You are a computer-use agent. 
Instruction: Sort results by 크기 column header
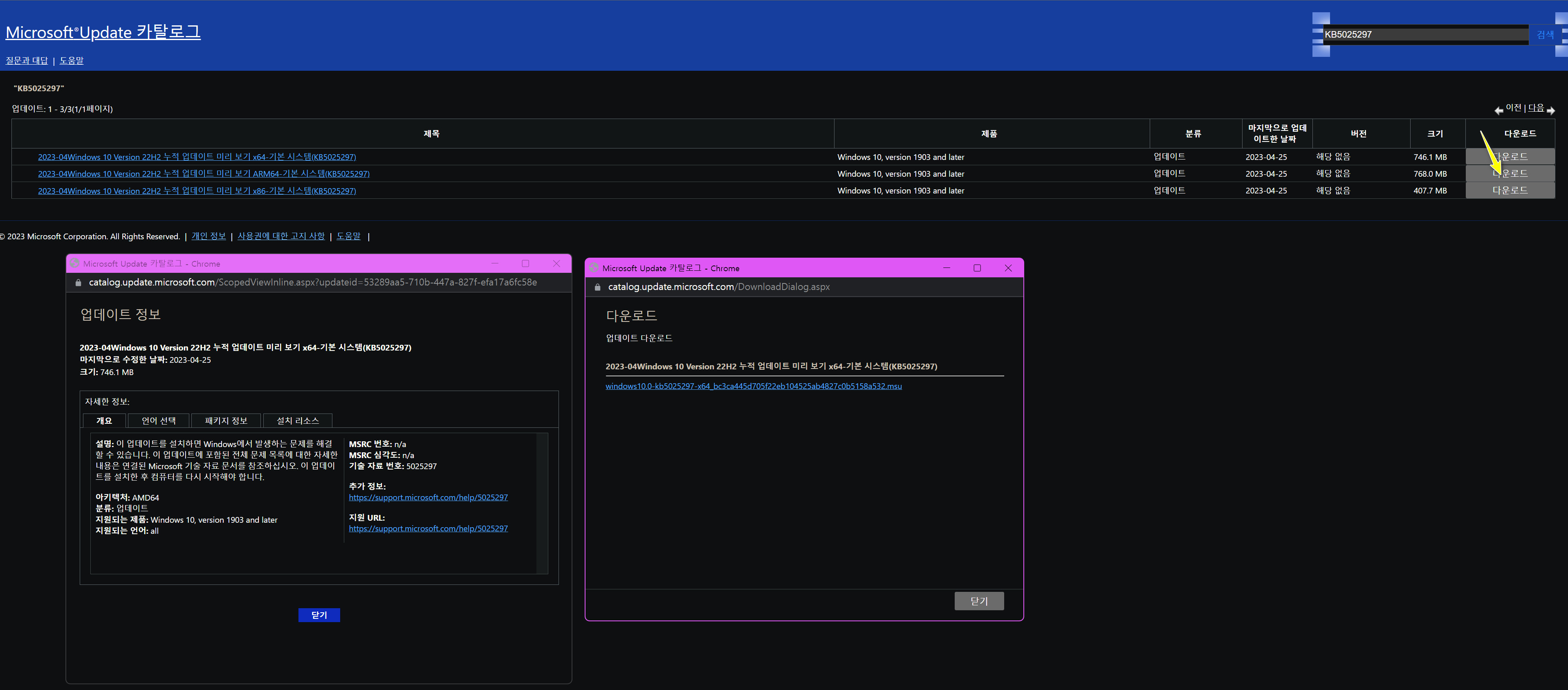[1435, 133]
